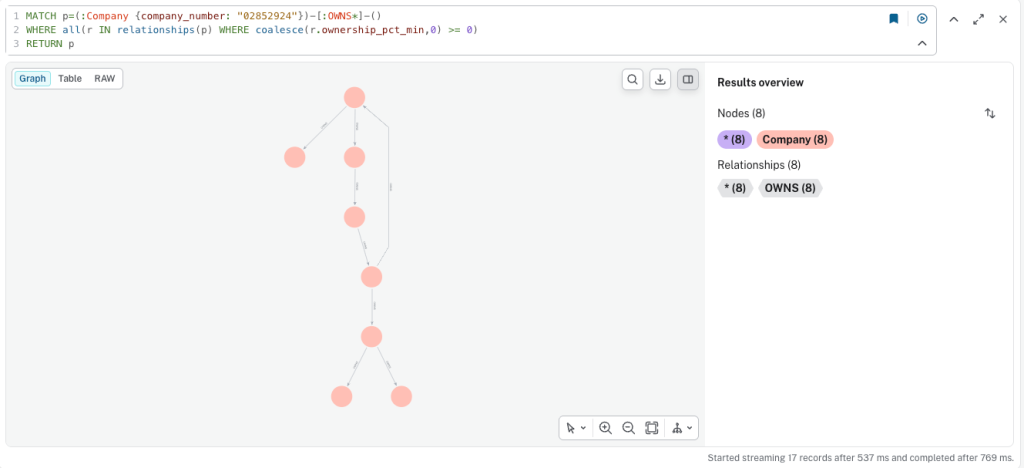Switch to the Table view tab
The image size is (1024, 468).
[x=70, y=78]
